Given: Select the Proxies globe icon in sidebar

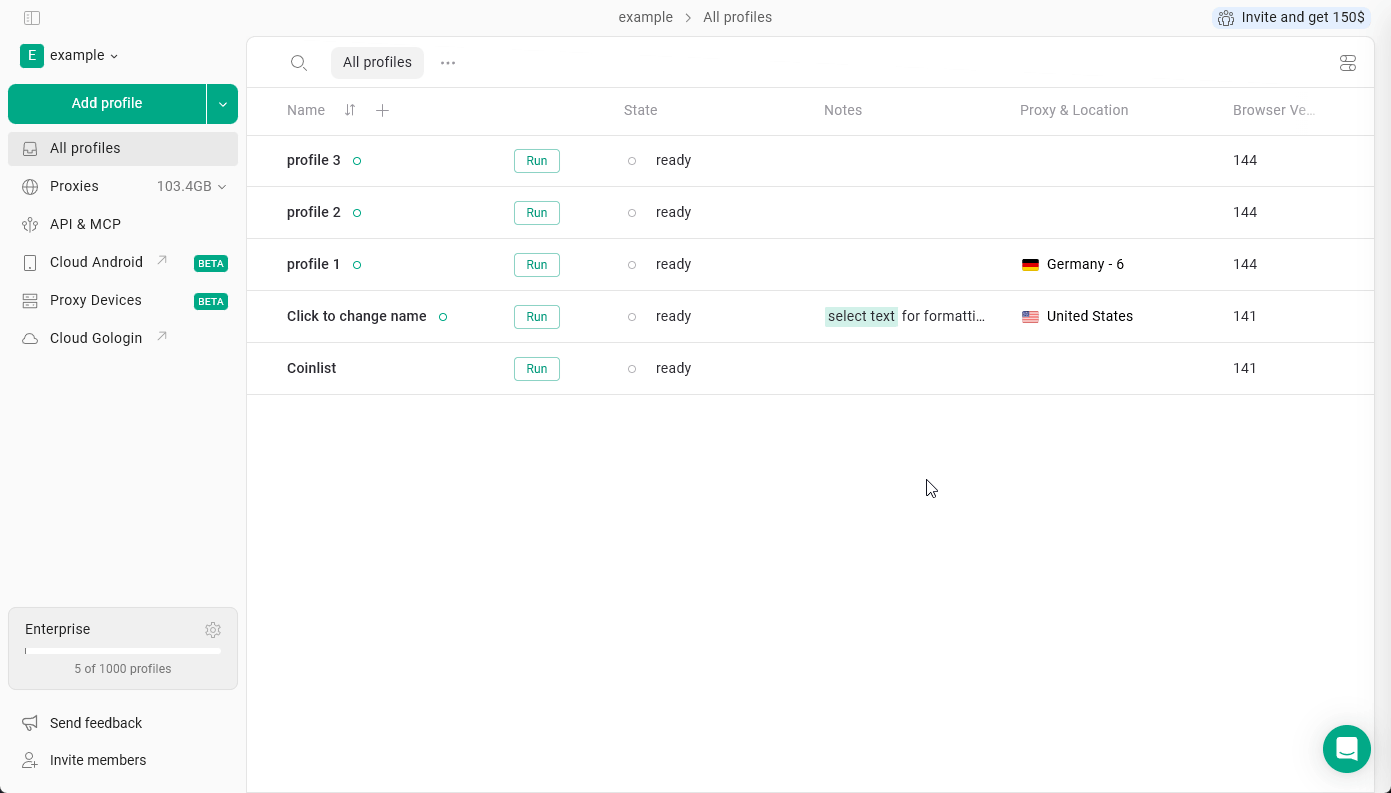Looking at the screenshot, I should tap(29, 186).
